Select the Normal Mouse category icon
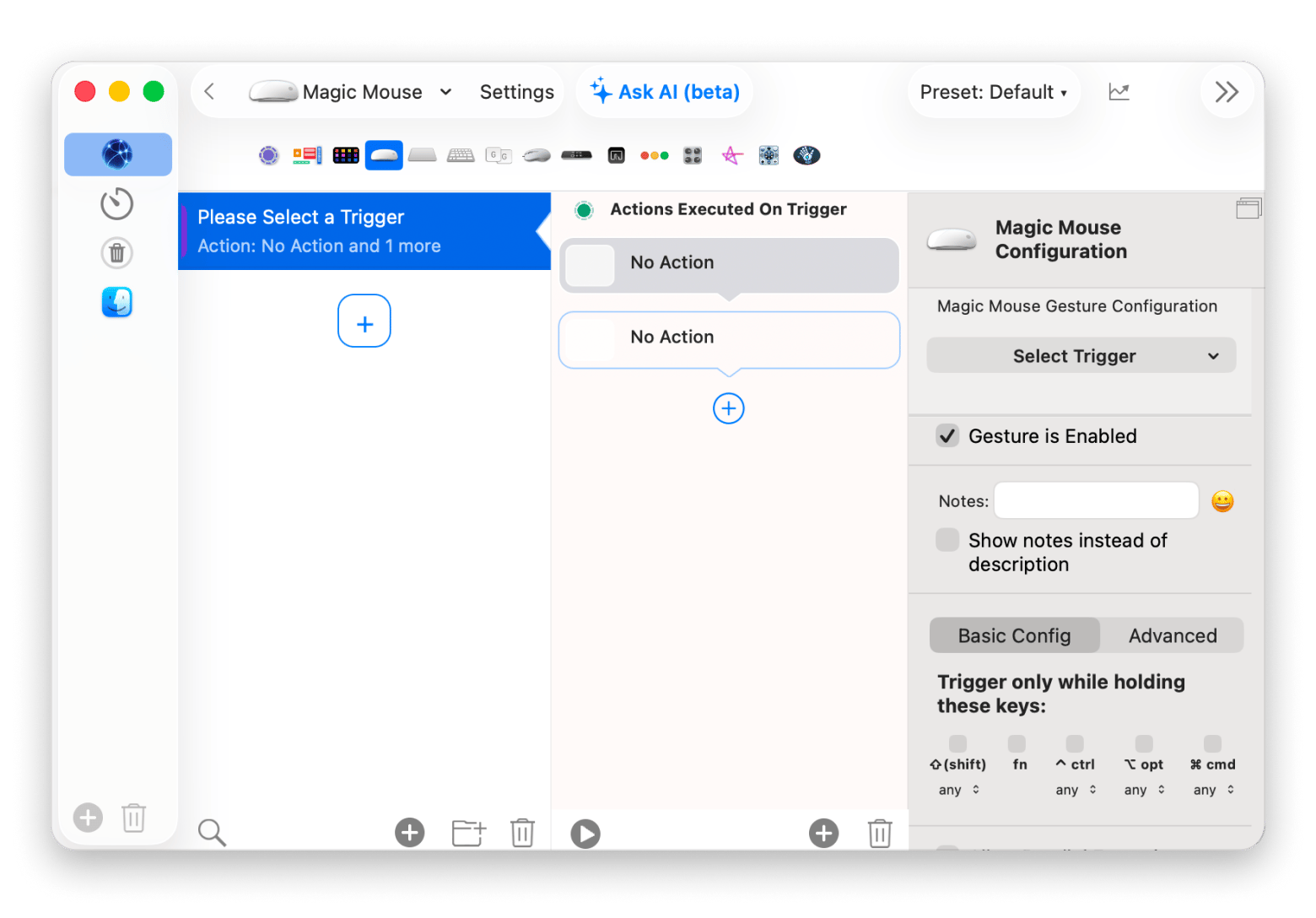This screenshot has width=1316, height=918. (x=537, y=155)
